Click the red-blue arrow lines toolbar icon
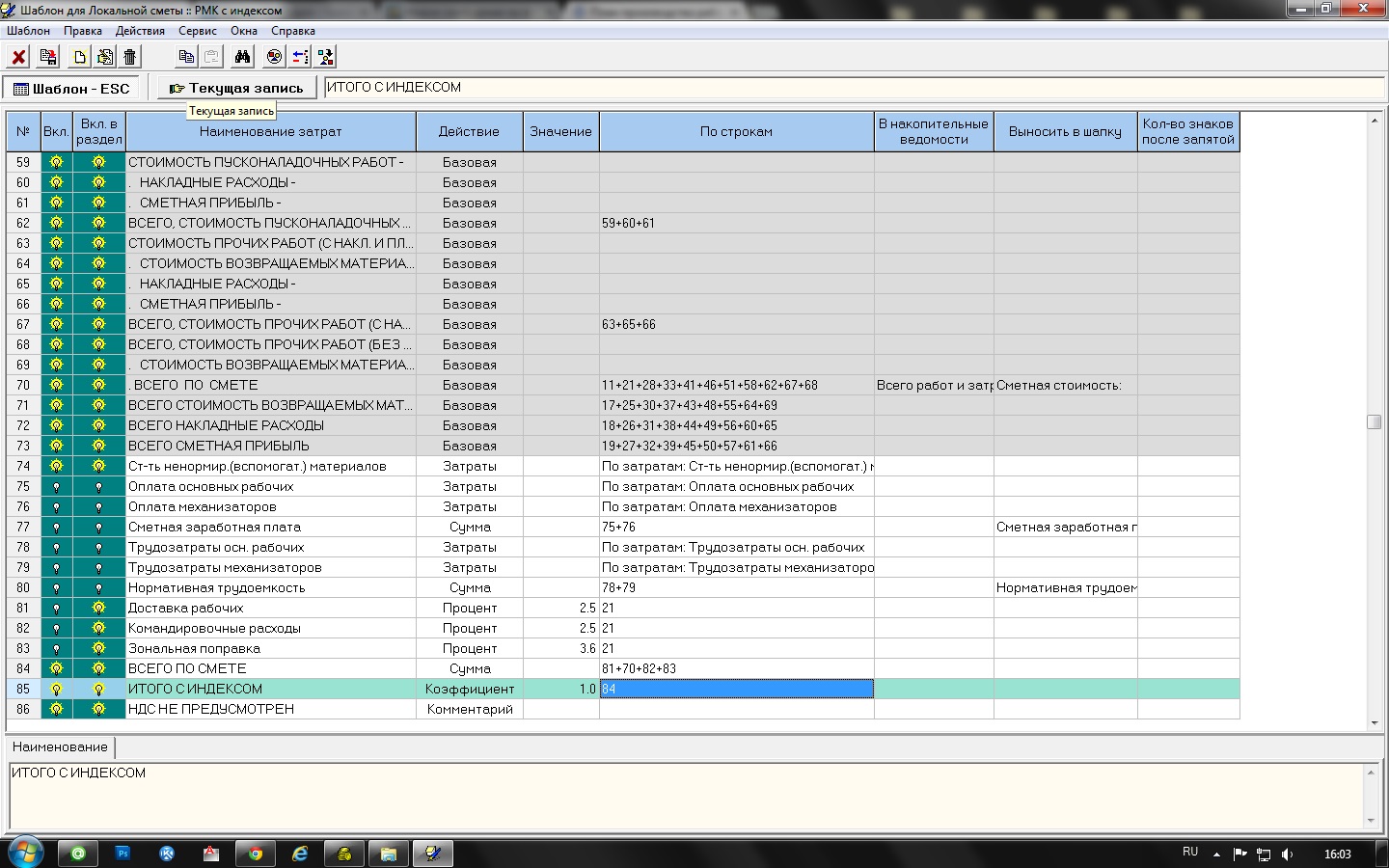 300,57
